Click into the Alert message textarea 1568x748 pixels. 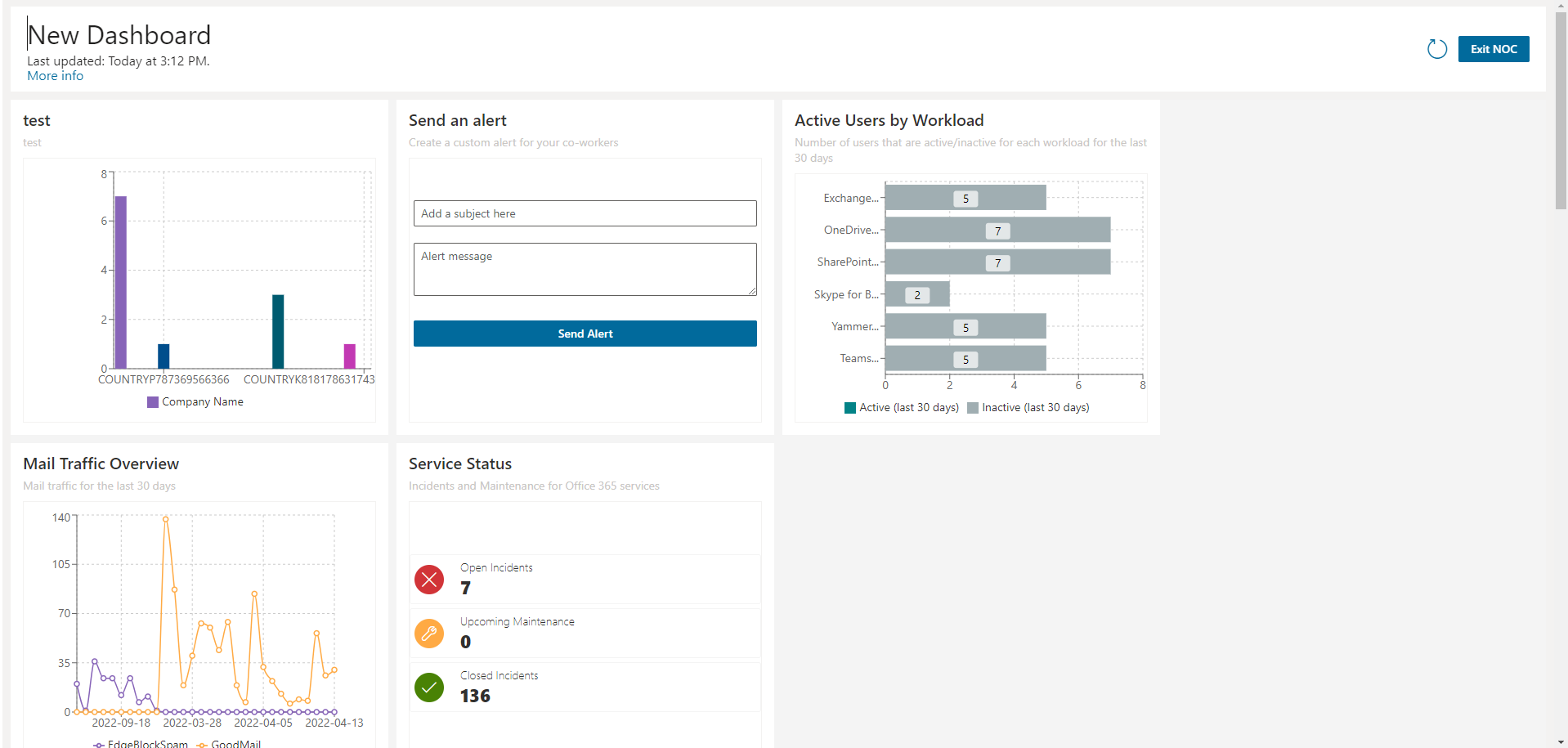585,269
